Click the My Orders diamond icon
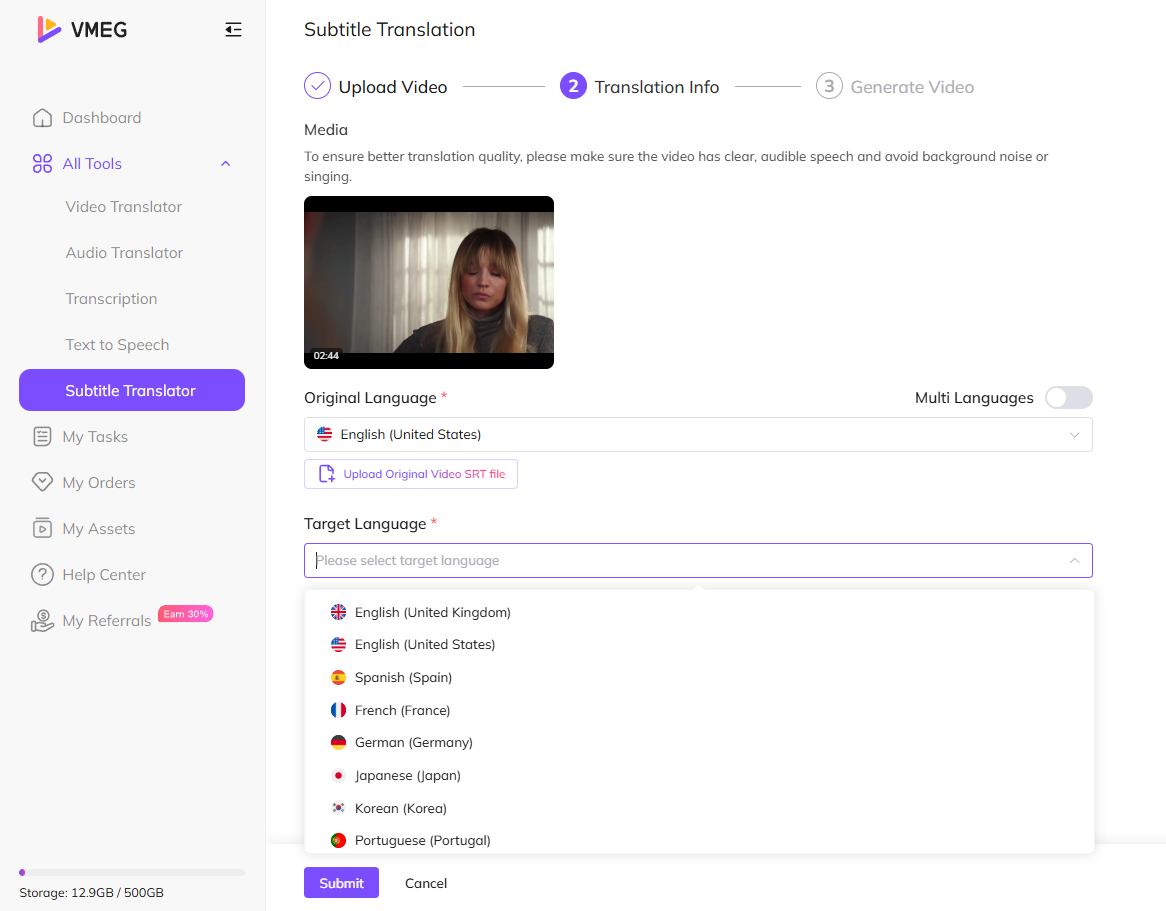The height and width of the screenshot is (911, 1166). (x=42, y=483)
